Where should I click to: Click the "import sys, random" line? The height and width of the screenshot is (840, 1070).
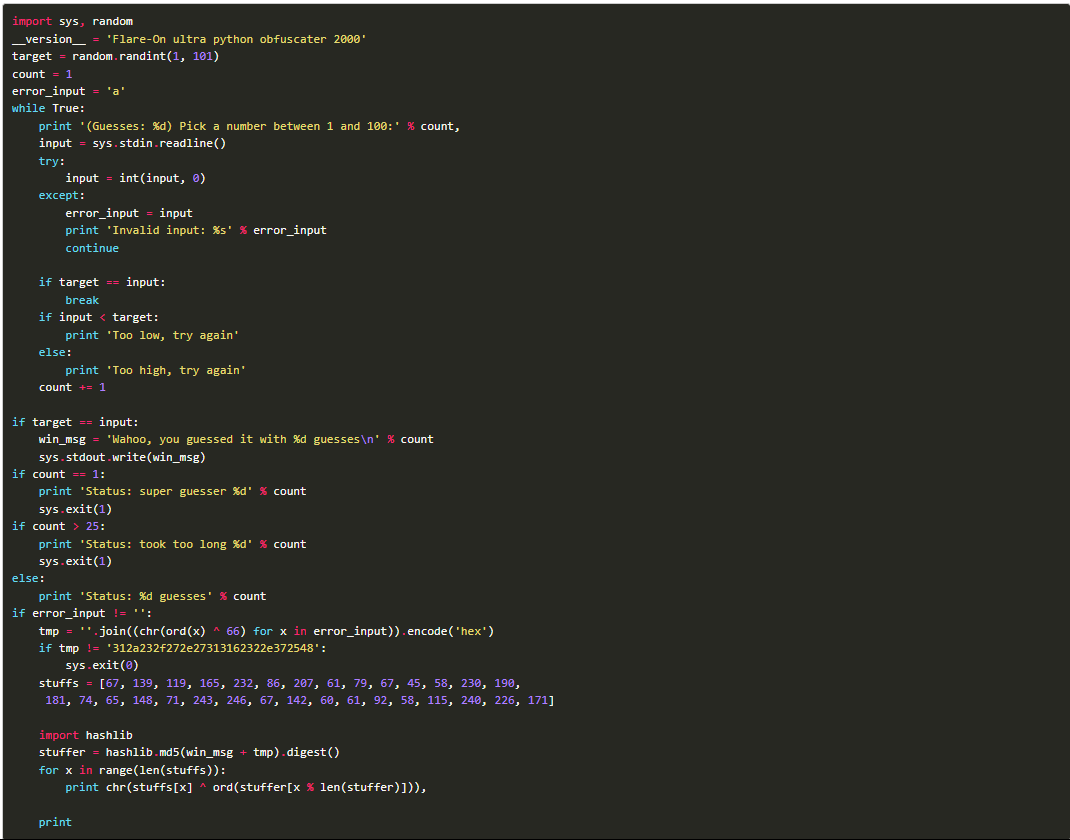(72, 21)
